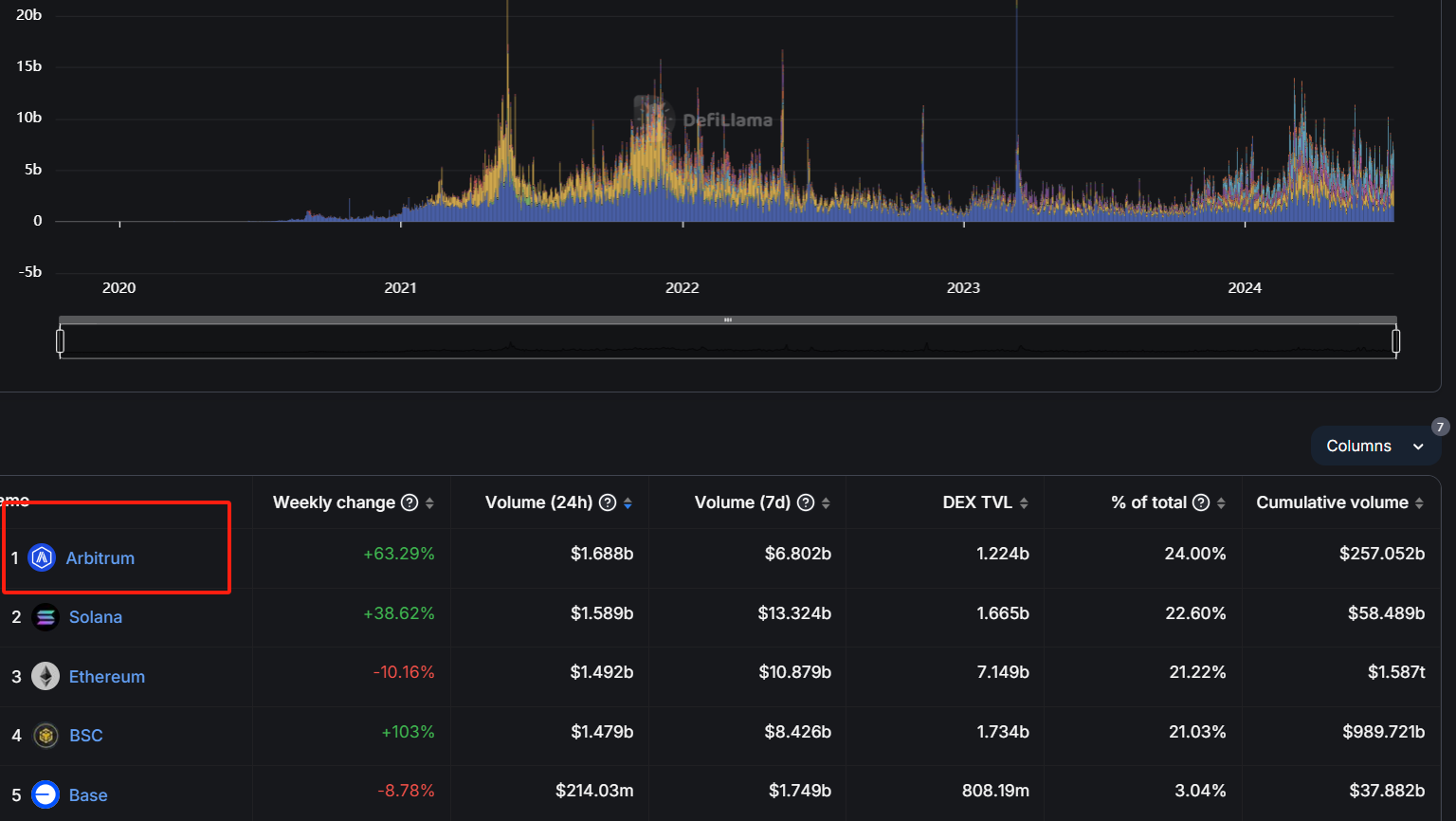Click Solana 24h volume $1.589b

point(602,613)
